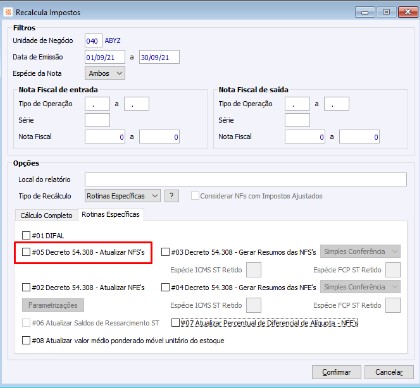Click entrada Nota Fiscal end number field
Screen dimensions: 420x388
coord(159,137)
